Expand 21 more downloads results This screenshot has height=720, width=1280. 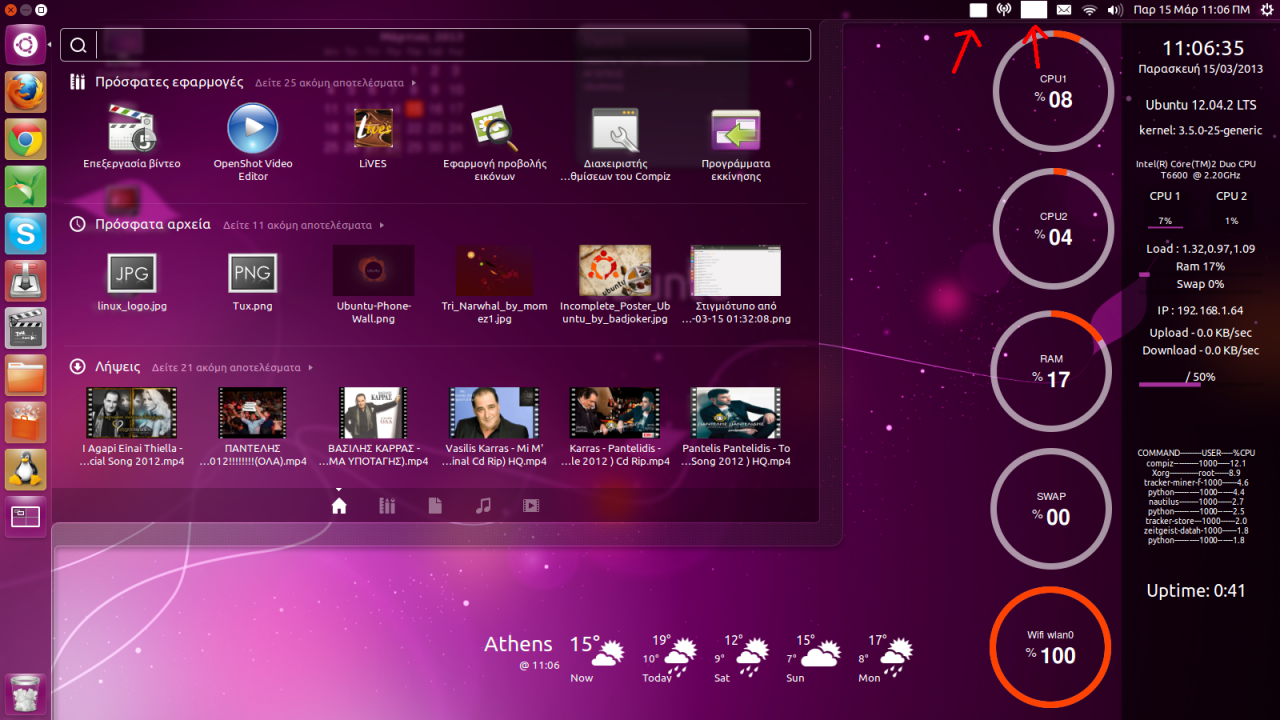(x=226, y=368)
